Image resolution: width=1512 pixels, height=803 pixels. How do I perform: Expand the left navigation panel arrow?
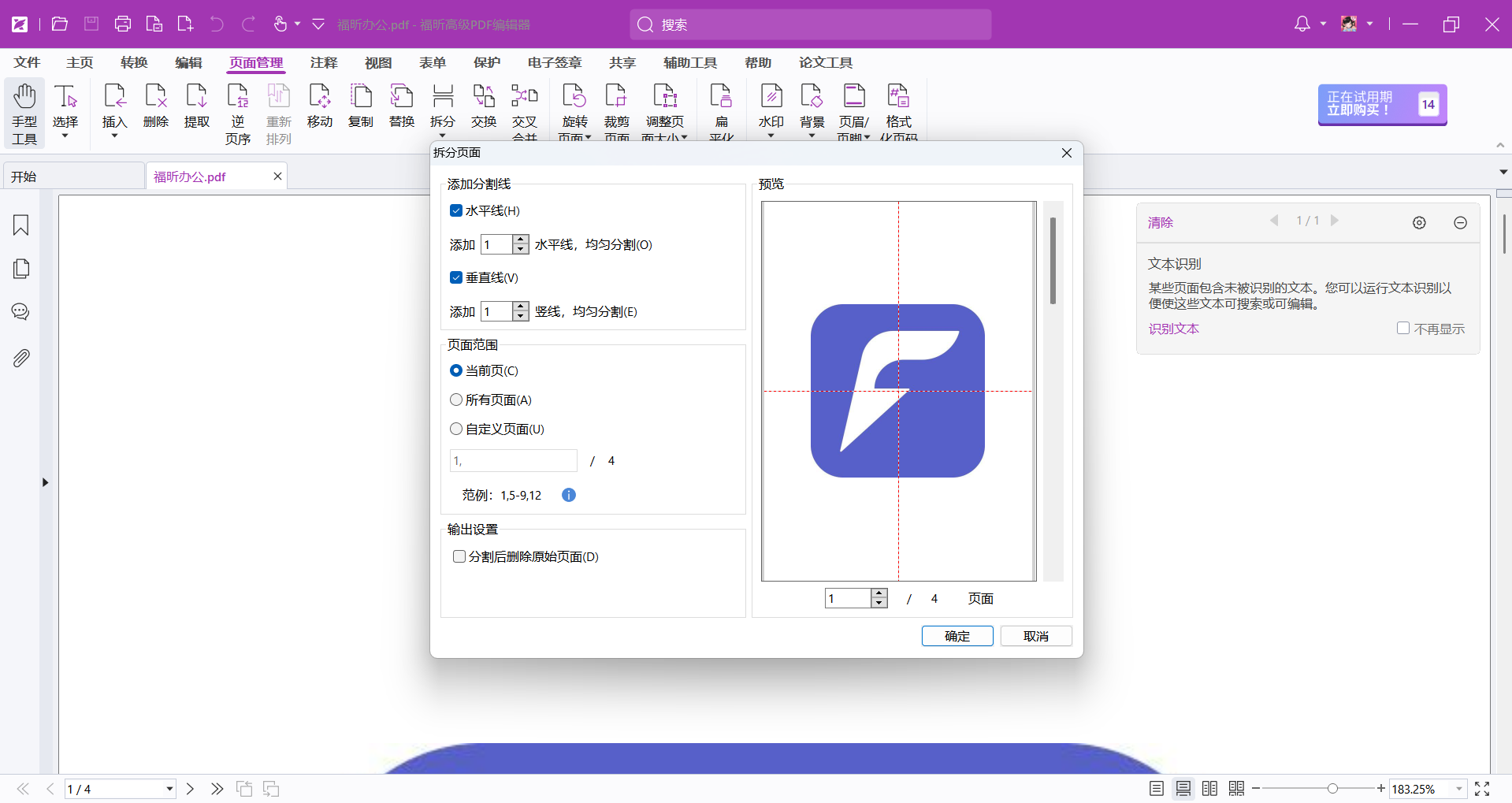tap(45, 482)
